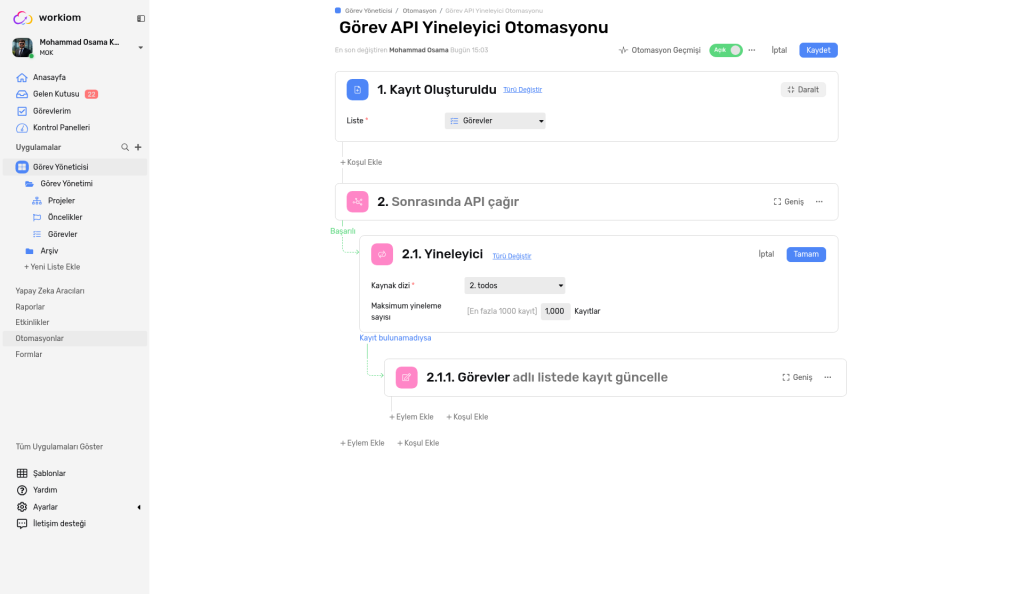Screen dimensions: 1024x594
Task: Click Kayıt Oluşturuldu trigger icon
Action: pos(357,89)
